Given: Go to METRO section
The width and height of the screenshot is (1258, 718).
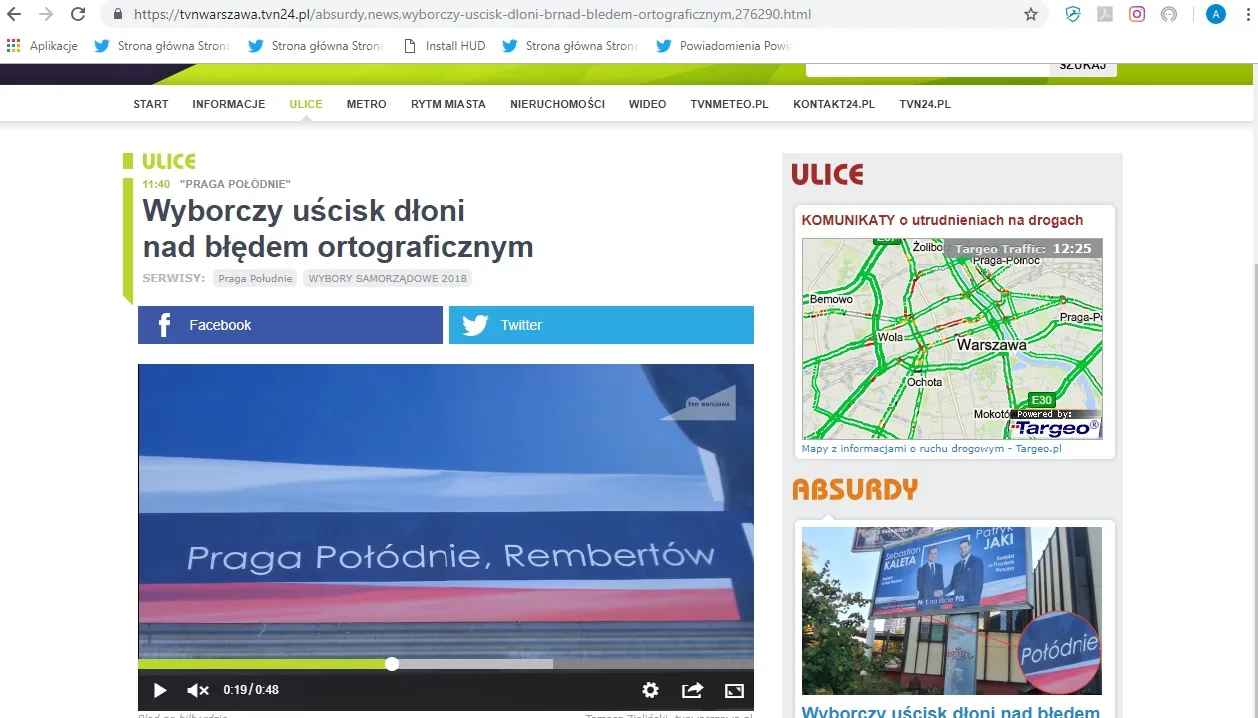Looking at the screenshot, I should point(366,104).
